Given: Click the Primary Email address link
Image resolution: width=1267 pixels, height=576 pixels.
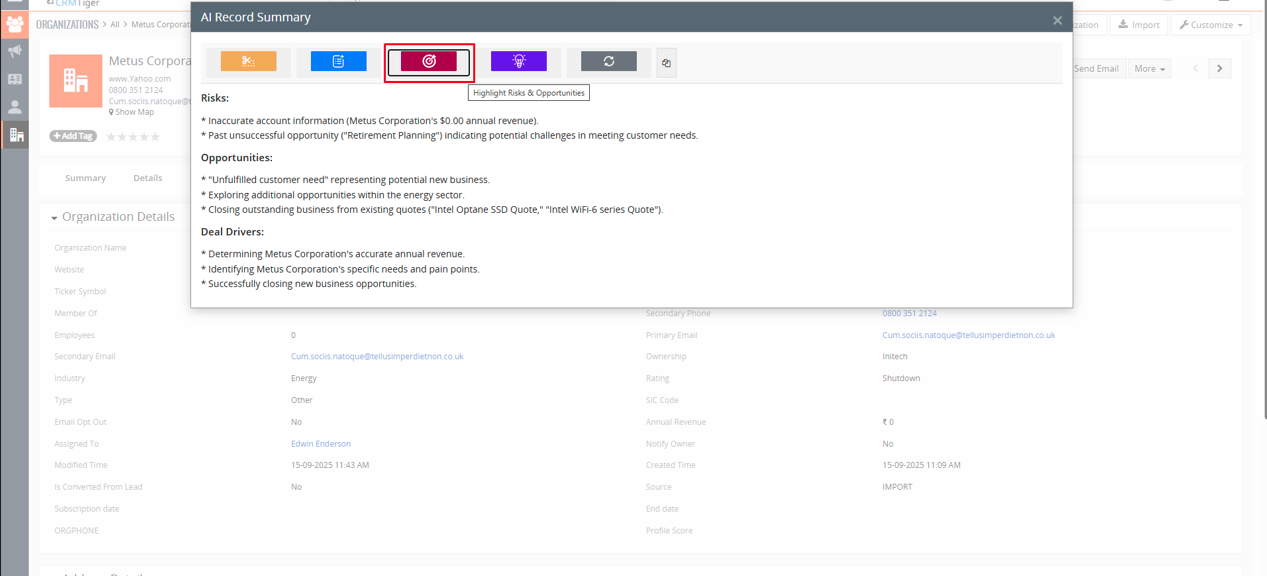Looking at the screenshot, I should tap(968, 335).
